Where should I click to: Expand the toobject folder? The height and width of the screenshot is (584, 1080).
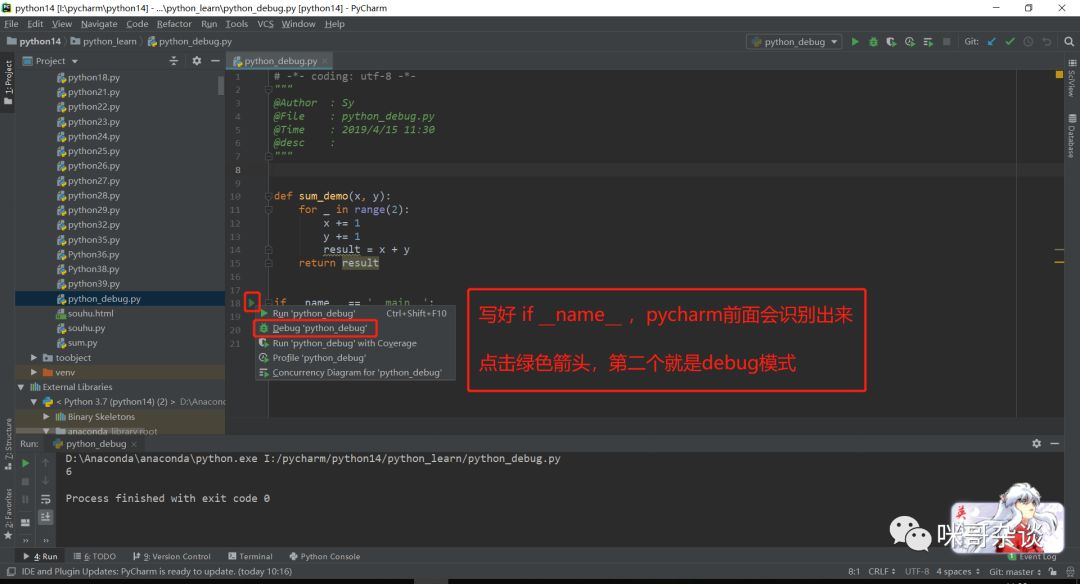coord(34,357)
